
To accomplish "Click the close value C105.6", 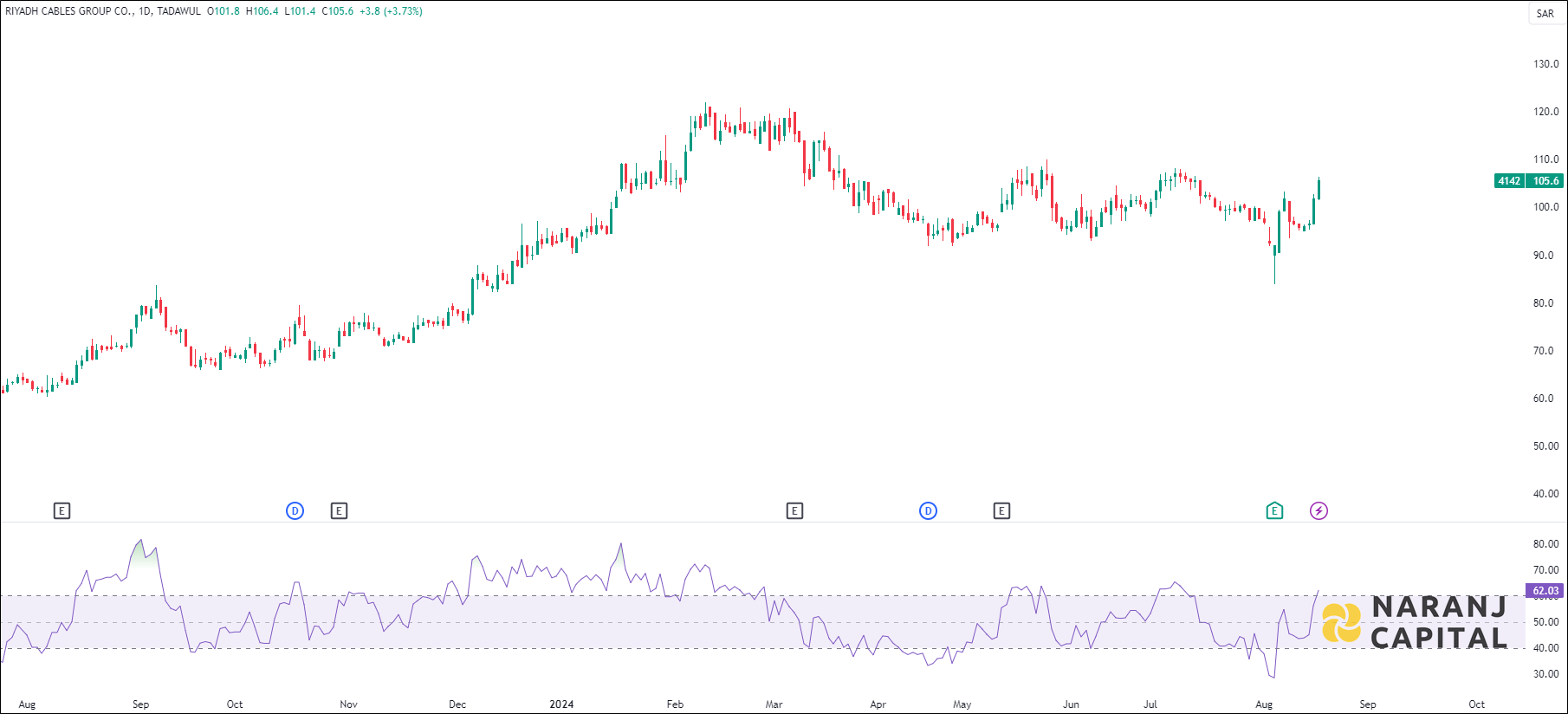I will [x=338, y=11].
